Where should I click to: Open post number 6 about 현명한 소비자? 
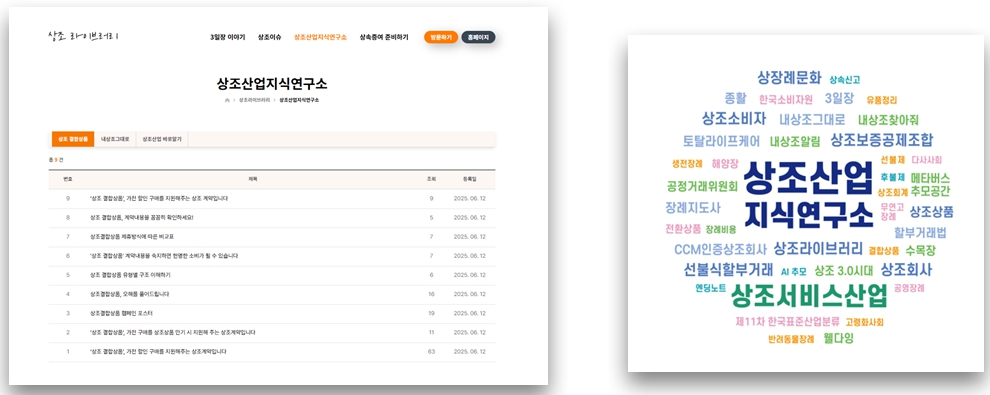pyautogui.click(x=164, y=256)
